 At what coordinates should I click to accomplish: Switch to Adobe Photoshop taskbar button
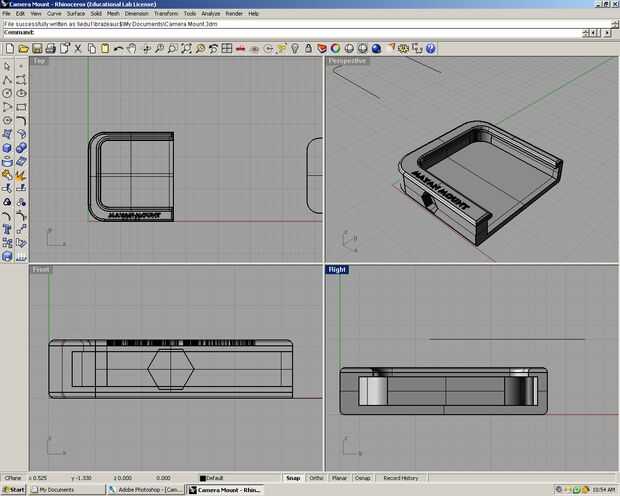click(x=145, y=490)
